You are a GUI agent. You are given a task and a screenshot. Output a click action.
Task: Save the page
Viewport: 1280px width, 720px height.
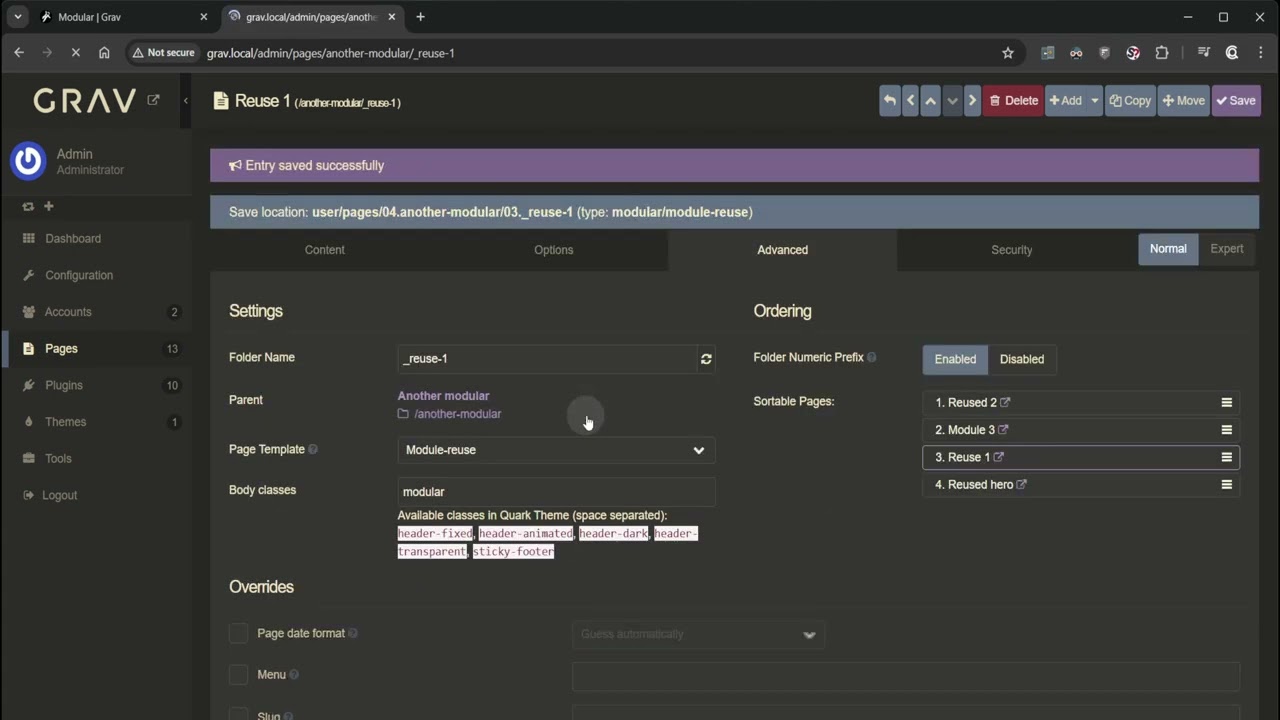point(1236,100)
